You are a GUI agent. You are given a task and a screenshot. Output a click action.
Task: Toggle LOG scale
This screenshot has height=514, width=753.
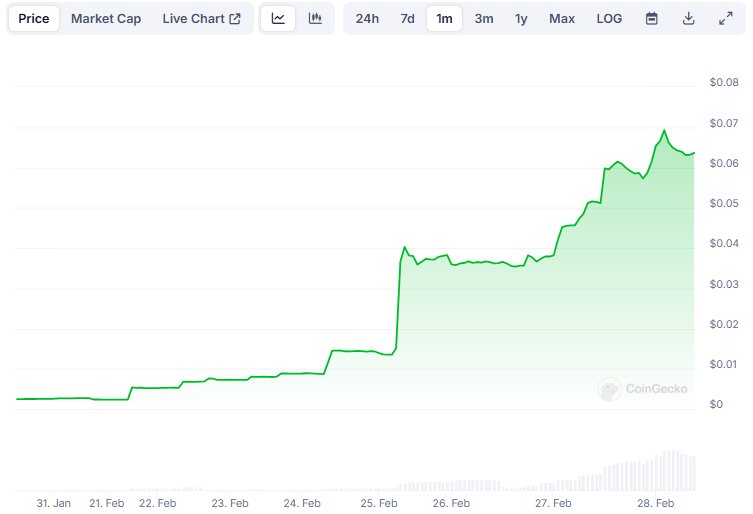[609, 19]
